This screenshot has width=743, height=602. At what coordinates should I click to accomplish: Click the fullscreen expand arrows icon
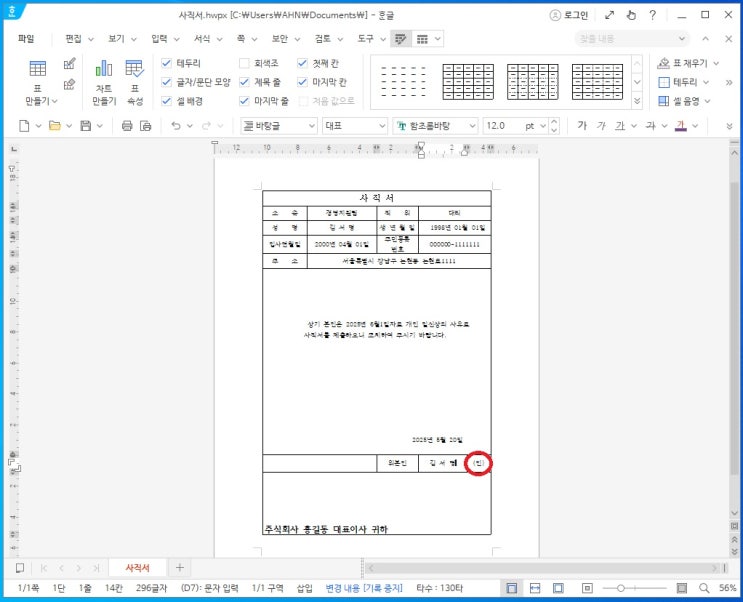click(x=609, y=15)
